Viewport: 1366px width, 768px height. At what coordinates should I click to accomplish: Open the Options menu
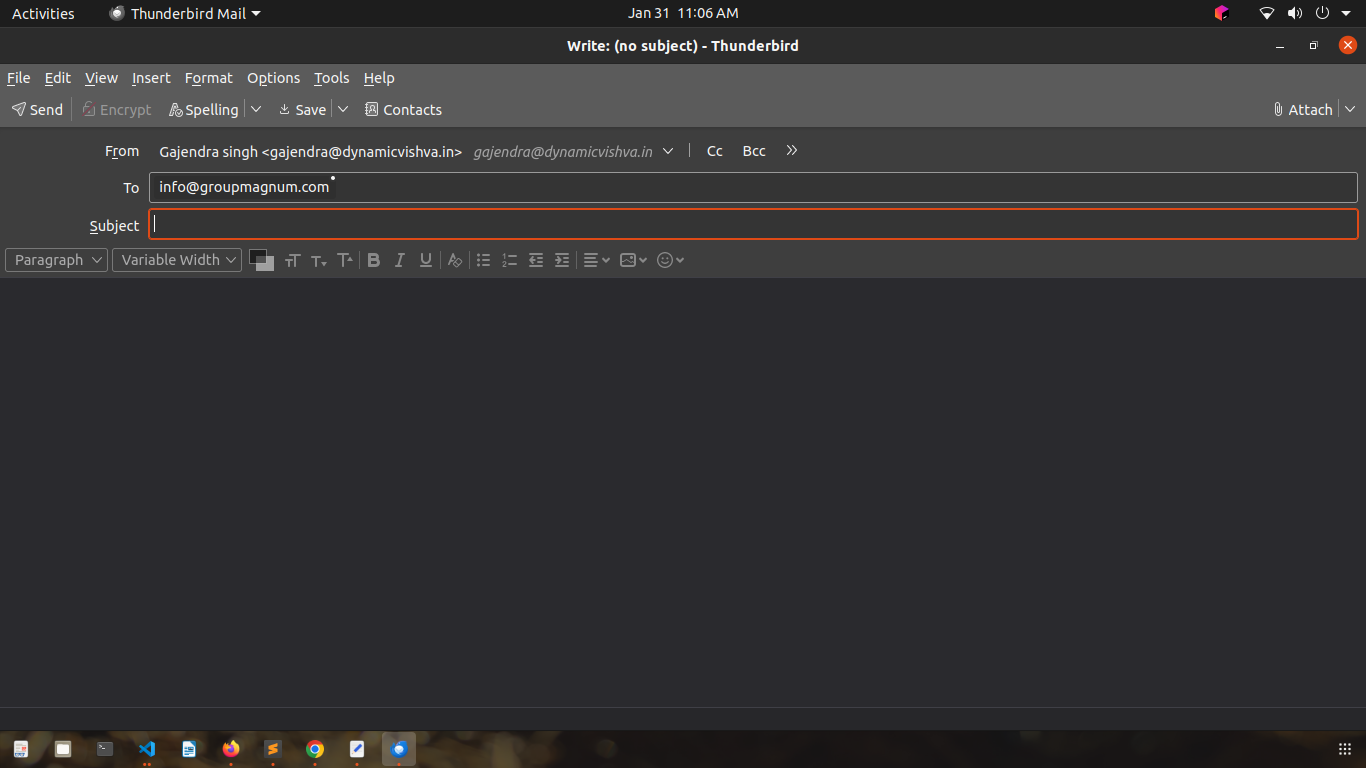(273, 78)
